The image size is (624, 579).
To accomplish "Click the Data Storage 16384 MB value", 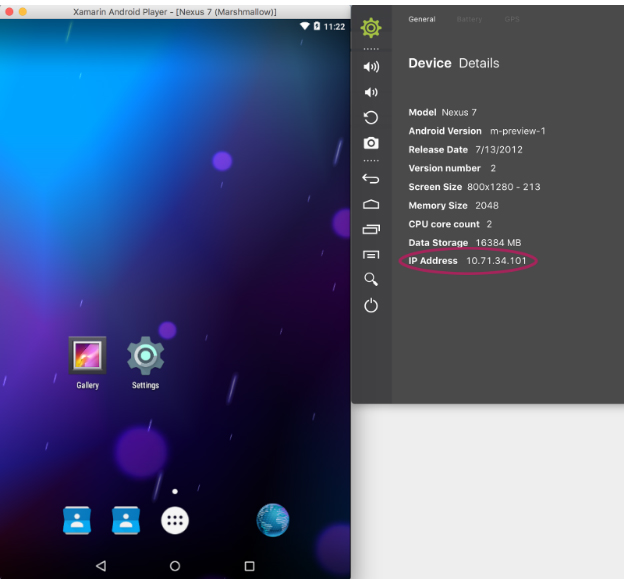I will 498,243.
